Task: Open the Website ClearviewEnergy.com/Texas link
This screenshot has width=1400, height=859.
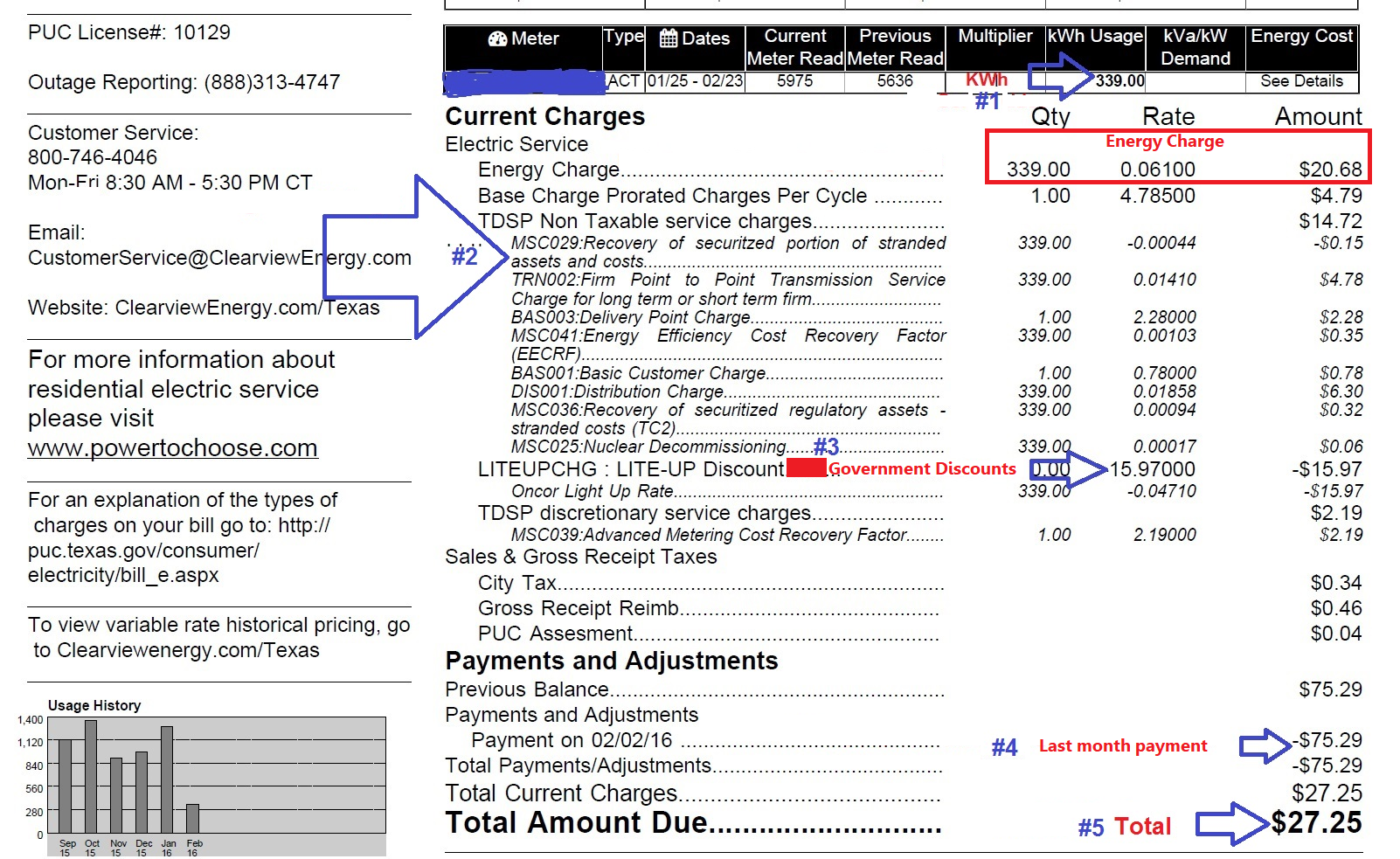Action: (x=247, y=308)
